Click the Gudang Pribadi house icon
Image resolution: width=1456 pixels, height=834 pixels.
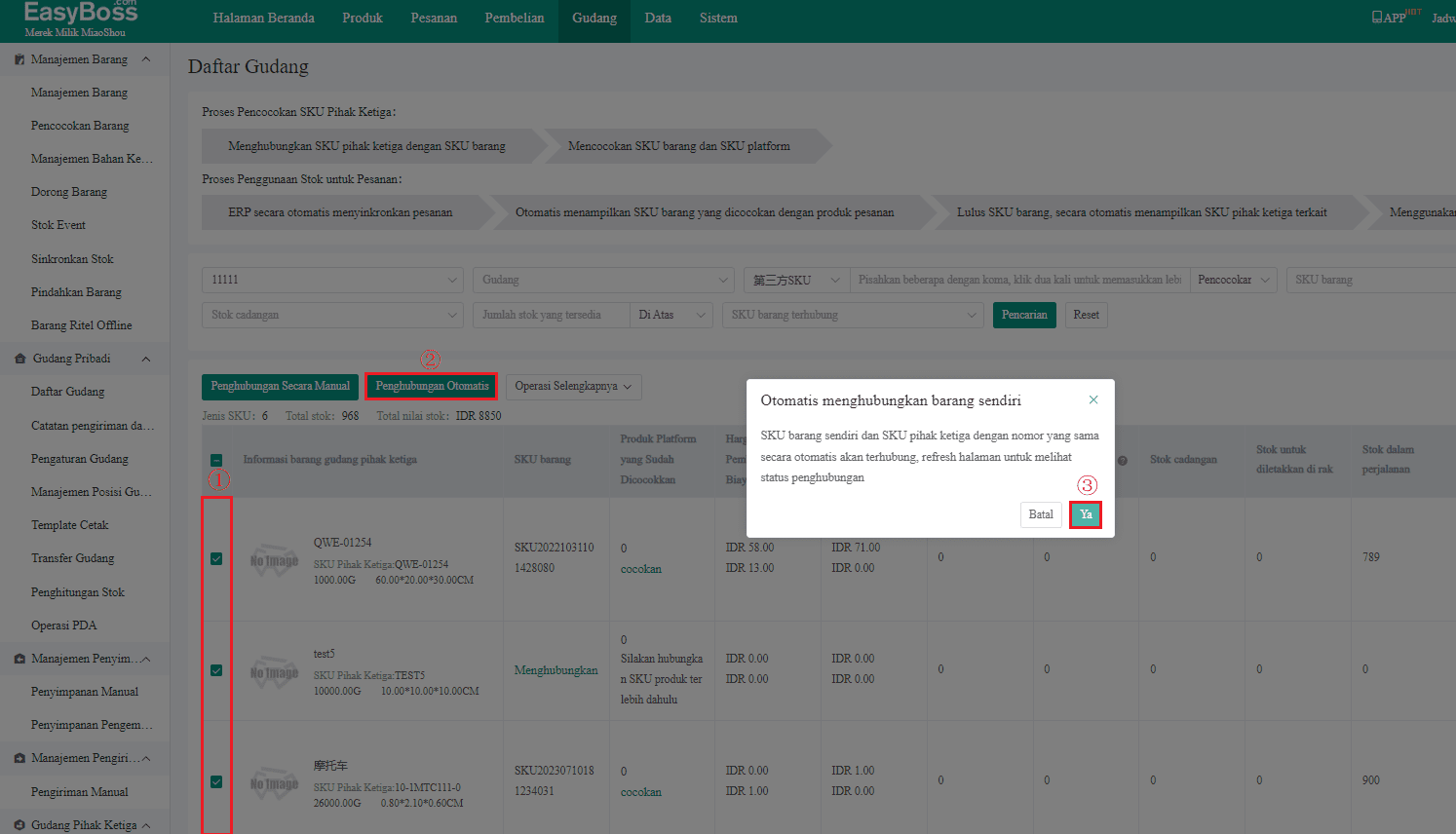click(x=19, y=359)
